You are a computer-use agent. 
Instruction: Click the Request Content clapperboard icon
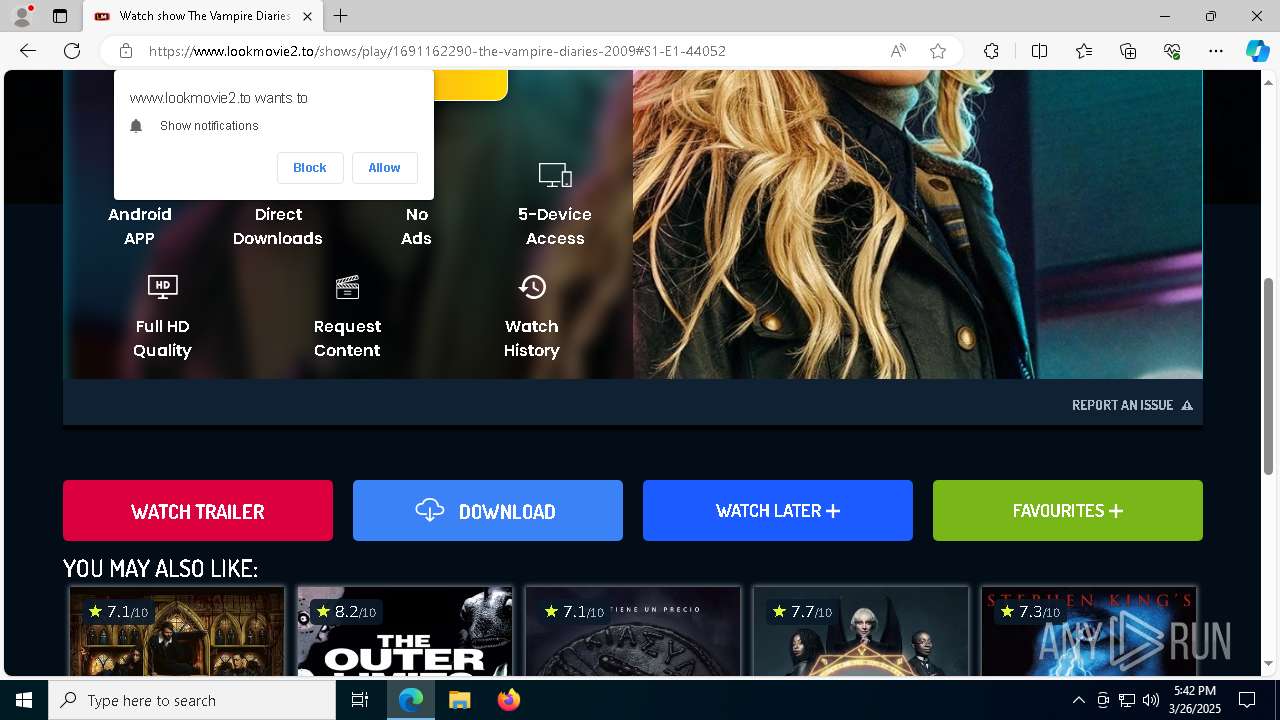coord(347,287)
